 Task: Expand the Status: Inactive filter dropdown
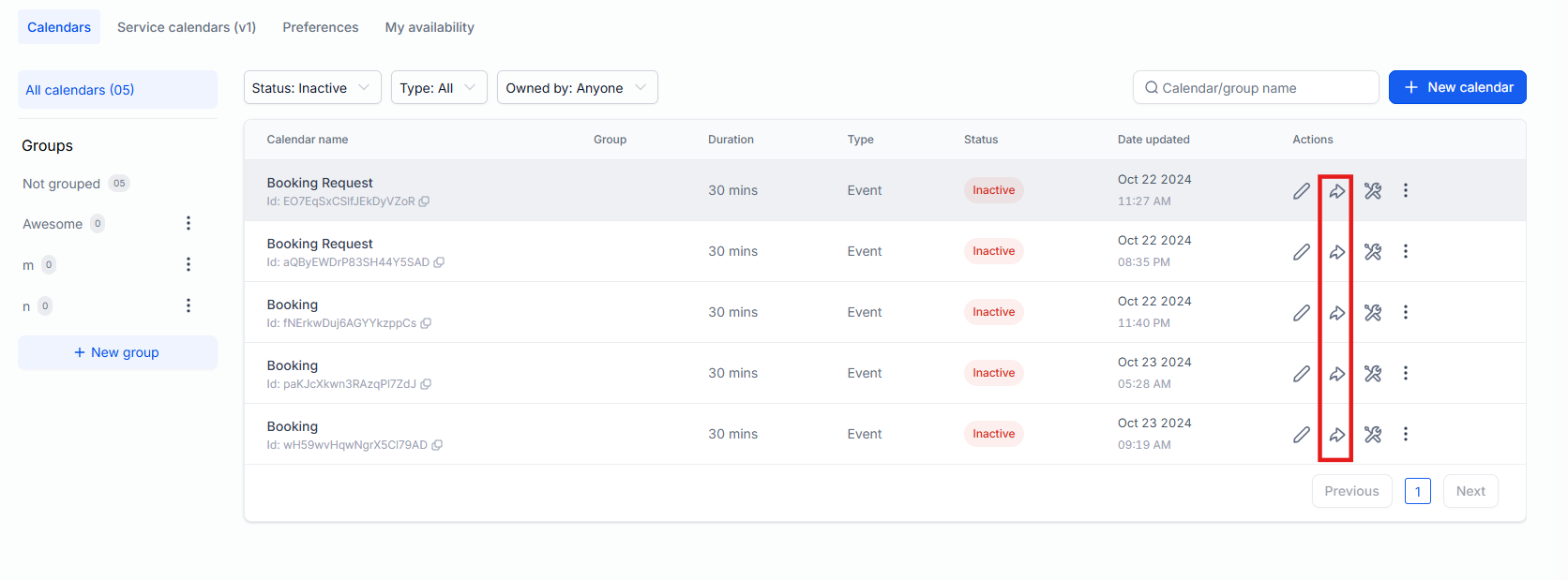click(x=311, y=88)
